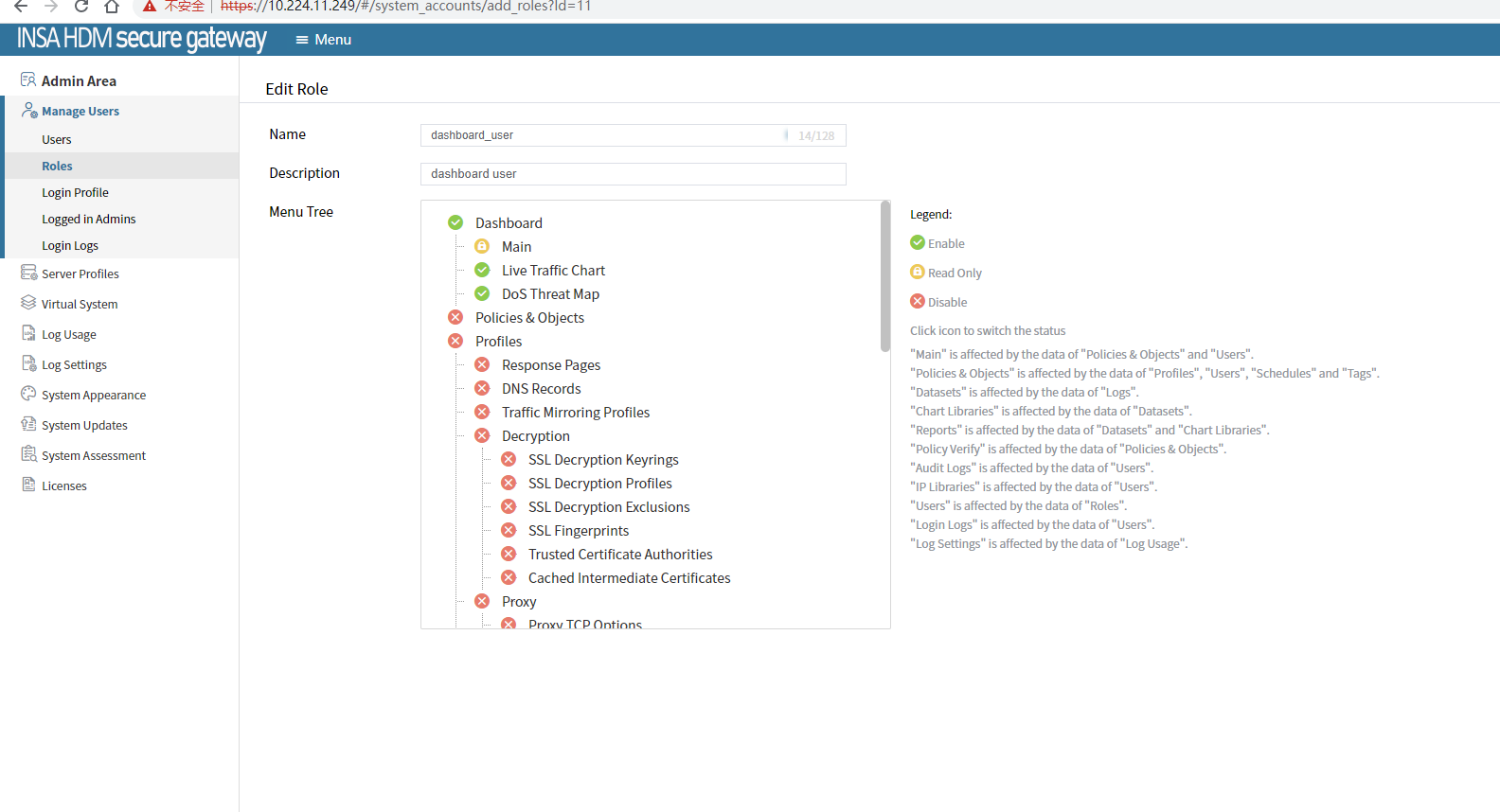The height and width of the screenshot is (812, 1500).
Task: Click the Server Profiles sidebar icon
Action: click(28, 273)
